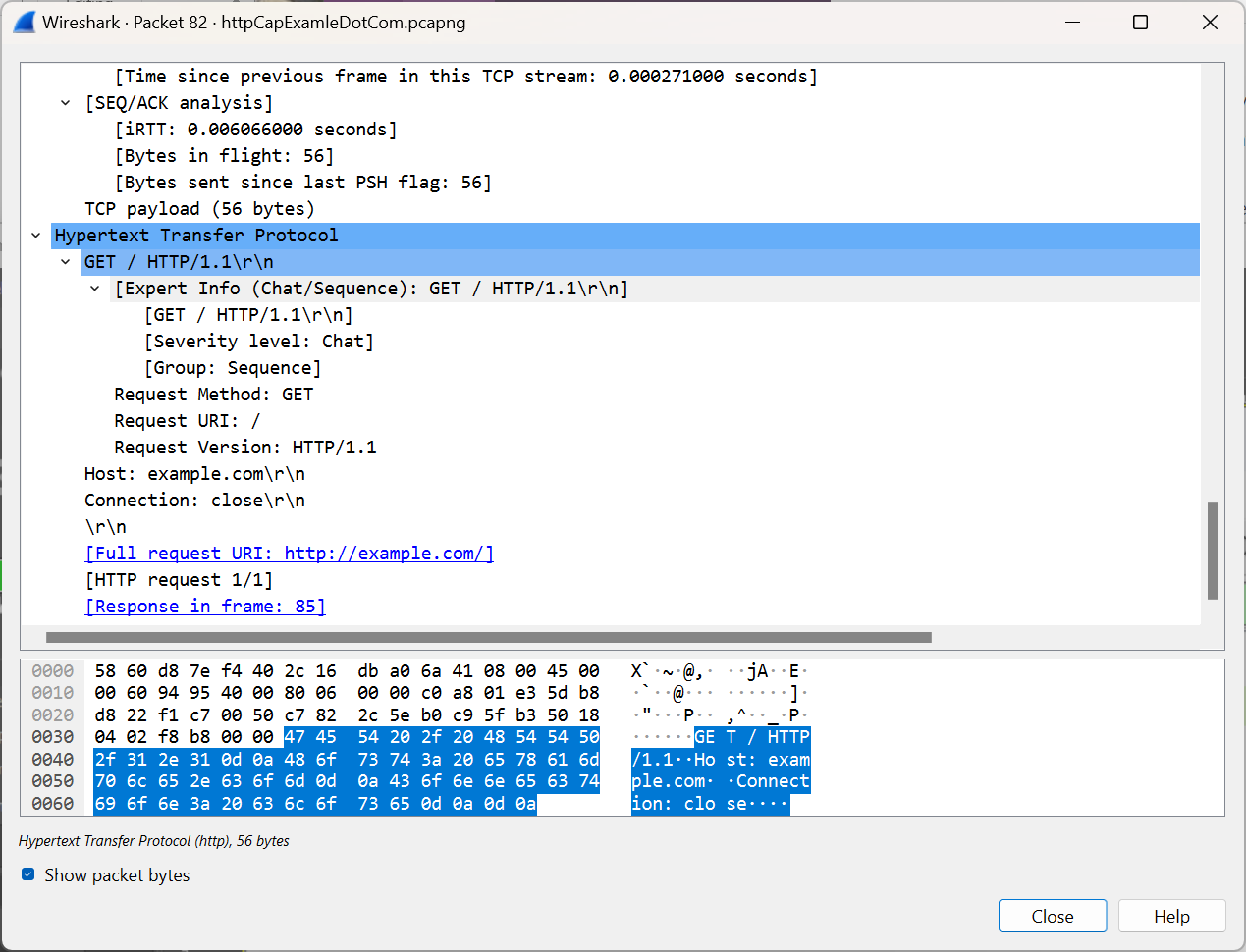Click hex offset 0000 in bytes pane
The width and height of the screenshot is (1246, 952).
[53, 671]
